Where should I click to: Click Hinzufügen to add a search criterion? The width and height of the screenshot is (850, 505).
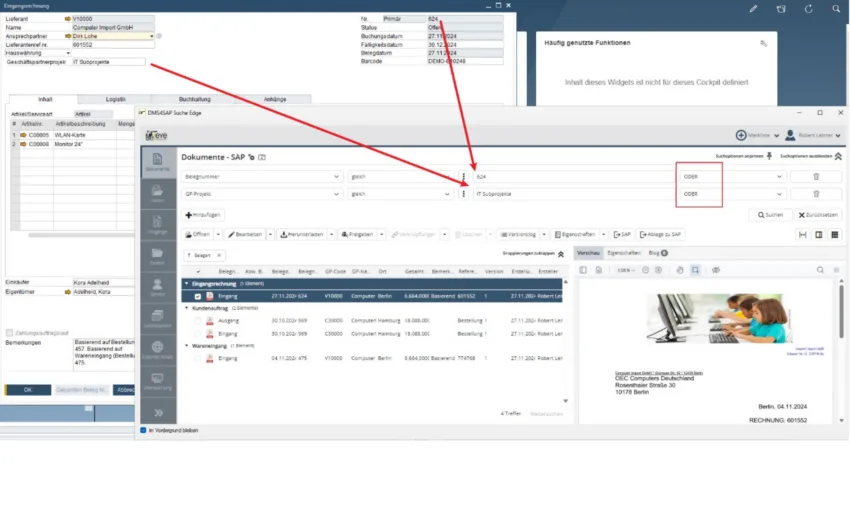(x=203, y=215)
